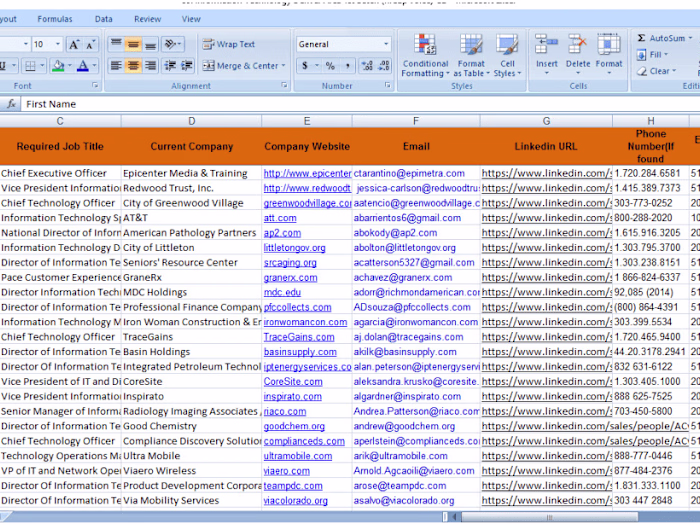Open Fill dropdown
This screenshot has height=525, width=700.
(653, 54)
